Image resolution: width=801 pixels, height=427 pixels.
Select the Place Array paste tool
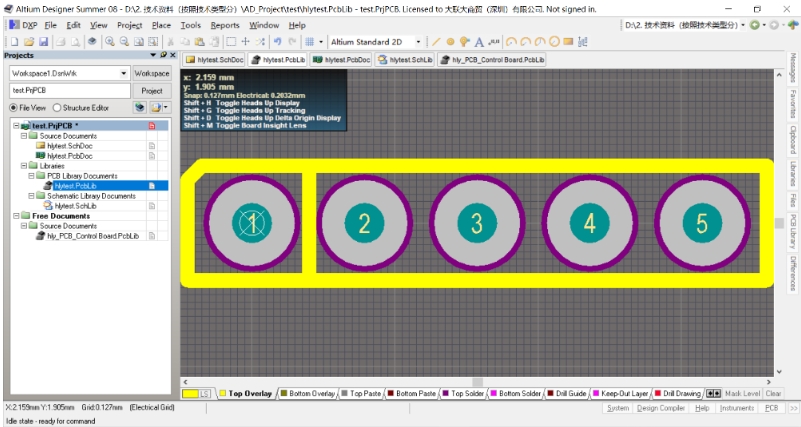583,42
